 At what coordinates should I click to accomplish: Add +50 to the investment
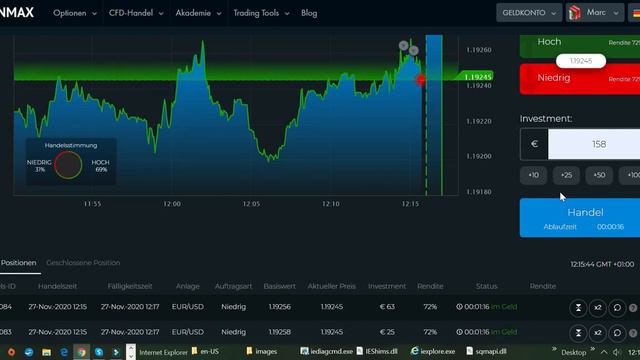coord(599,175)
